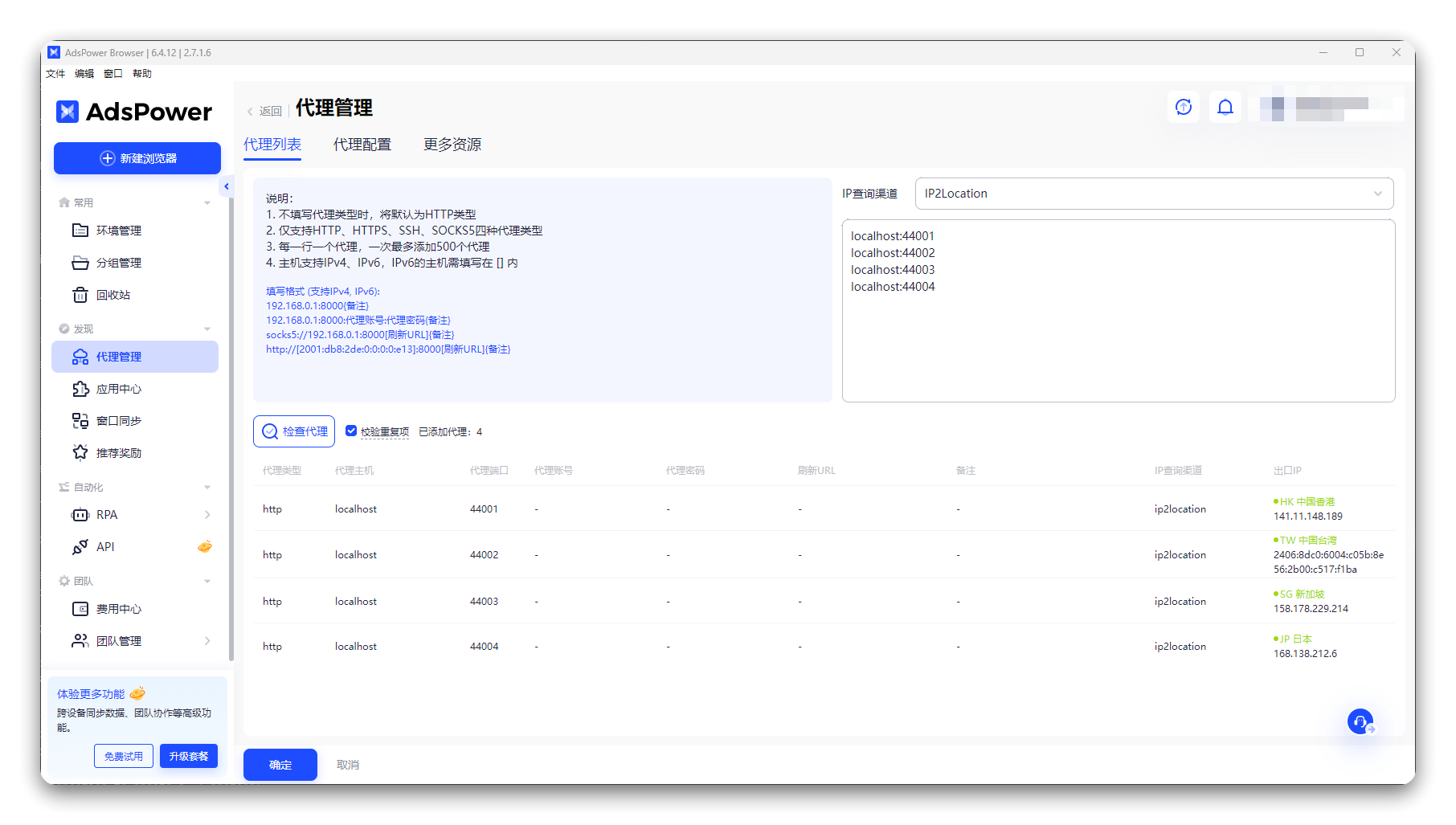Click the 新建浏览器 button
This screenshot has height=825, width=1456.
coord(137,158)
